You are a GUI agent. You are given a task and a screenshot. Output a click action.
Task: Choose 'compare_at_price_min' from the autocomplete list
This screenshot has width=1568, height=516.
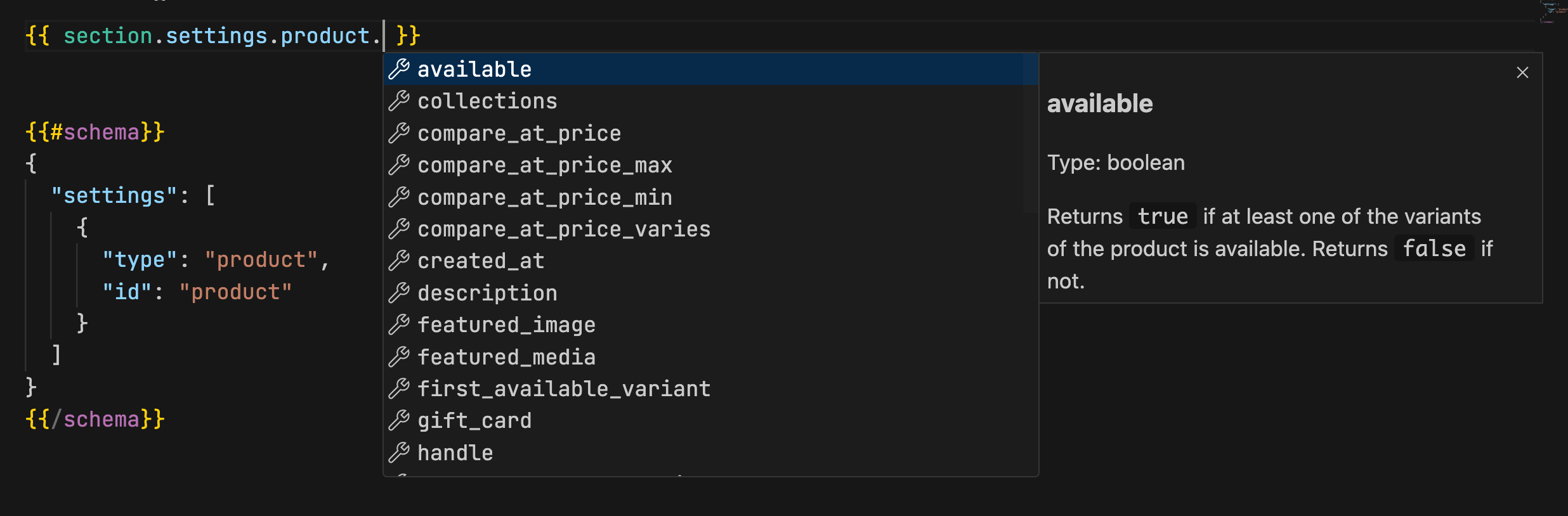(544, 197)
